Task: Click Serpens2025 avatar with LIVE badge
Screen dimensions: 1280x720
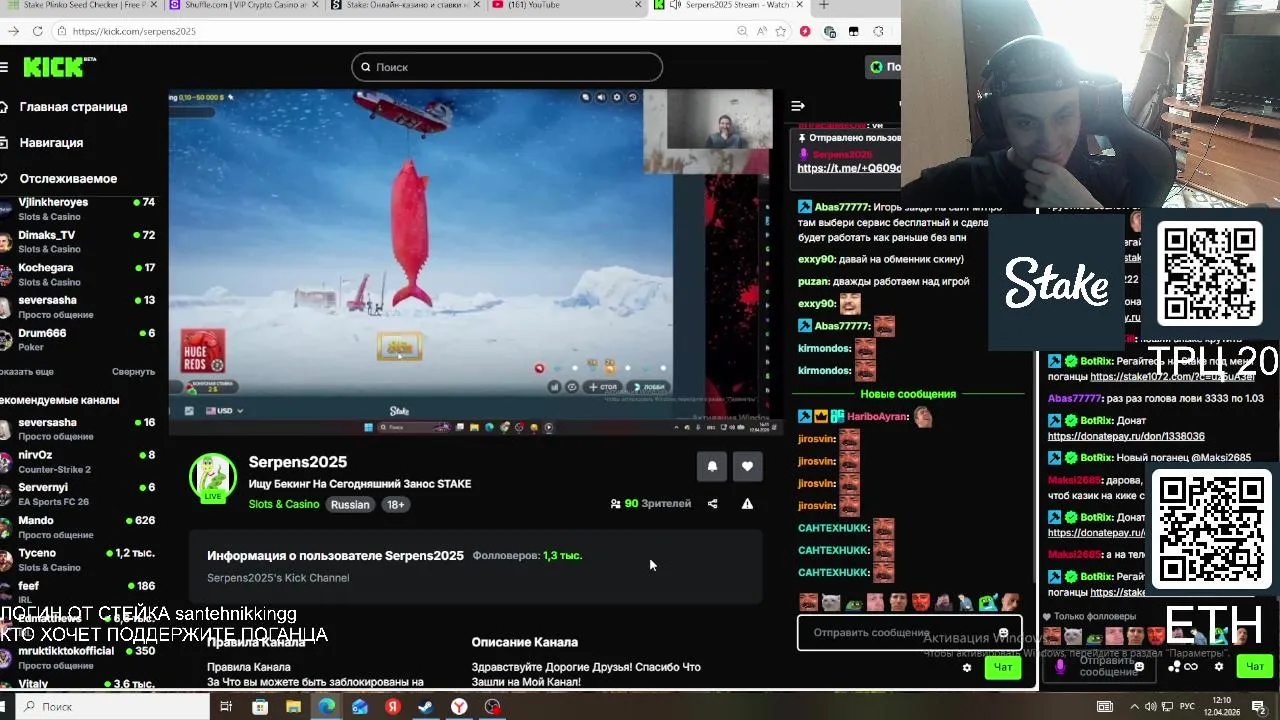Action: pyautogui.click(x=213, y=477)
